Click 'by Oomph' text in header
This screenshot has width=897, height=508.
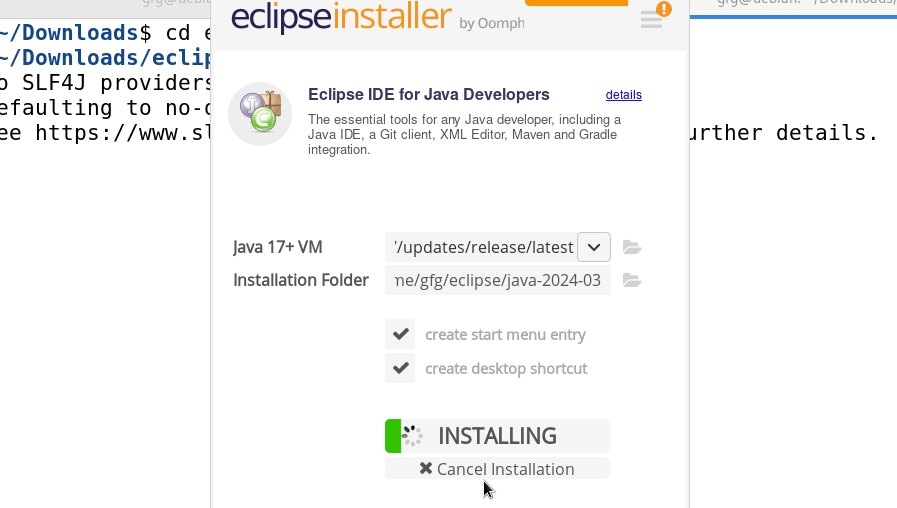pos(491,23)
